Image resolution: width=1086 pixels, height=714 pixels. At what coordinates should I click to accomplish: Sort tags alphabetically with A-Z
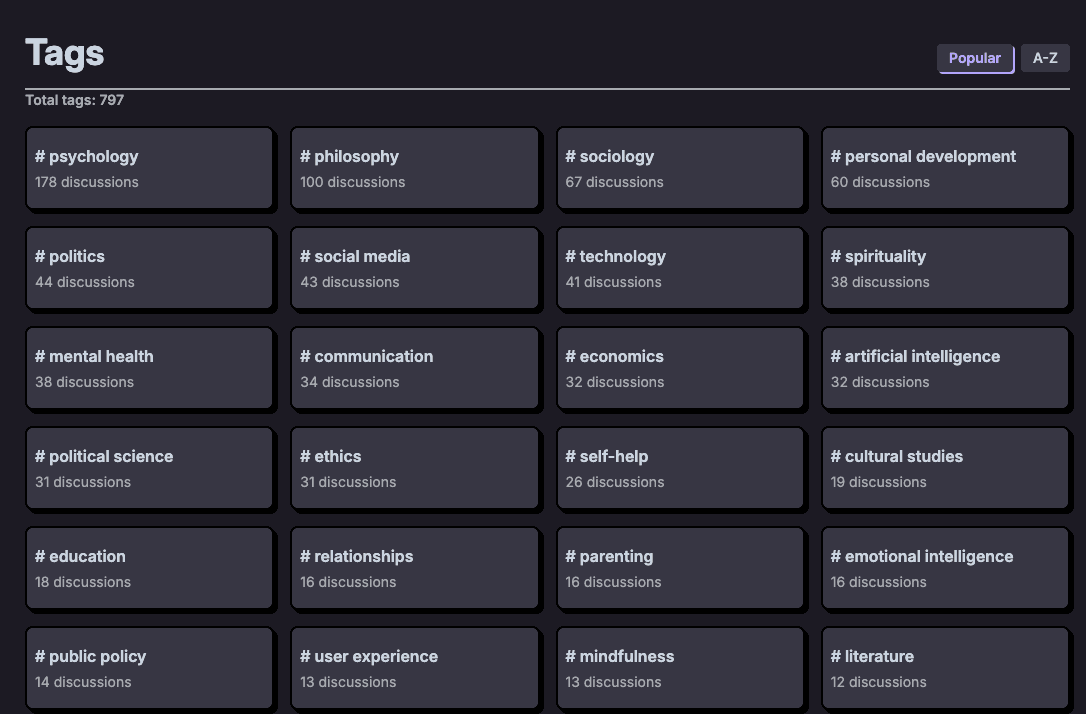tap(1045, 58)
